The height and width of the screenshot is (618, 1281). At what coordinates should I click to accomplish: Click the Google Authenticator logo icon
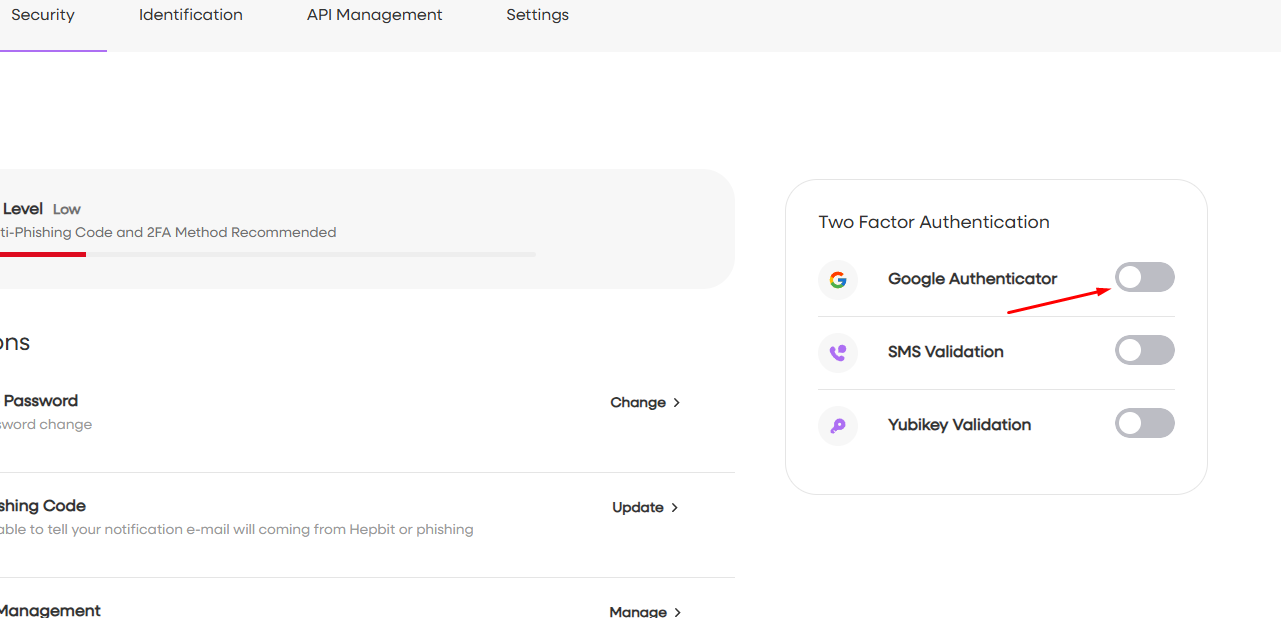pos(838,279)
